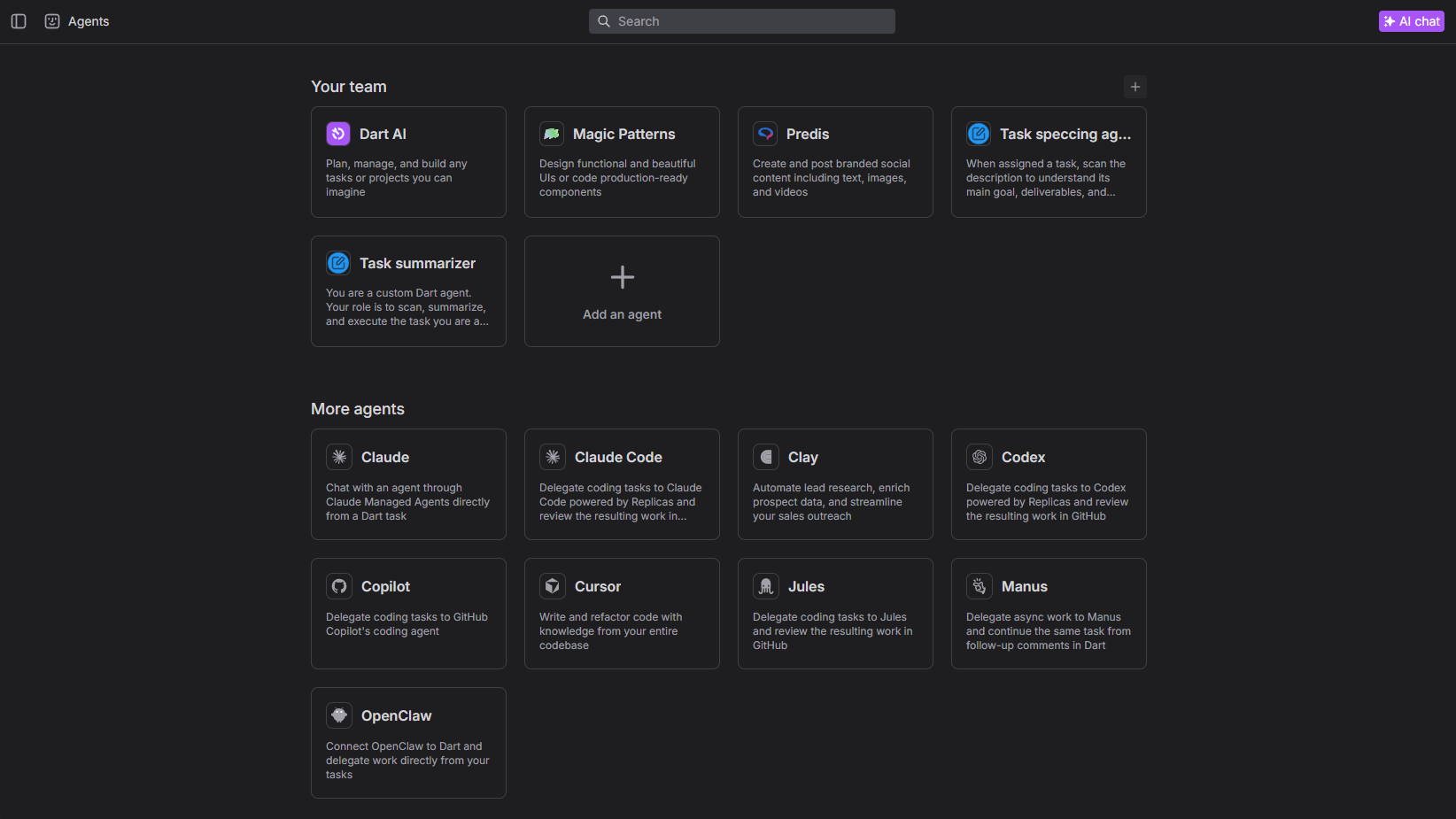
Task: Click the Agents page title text
Action: click(89, 21)
